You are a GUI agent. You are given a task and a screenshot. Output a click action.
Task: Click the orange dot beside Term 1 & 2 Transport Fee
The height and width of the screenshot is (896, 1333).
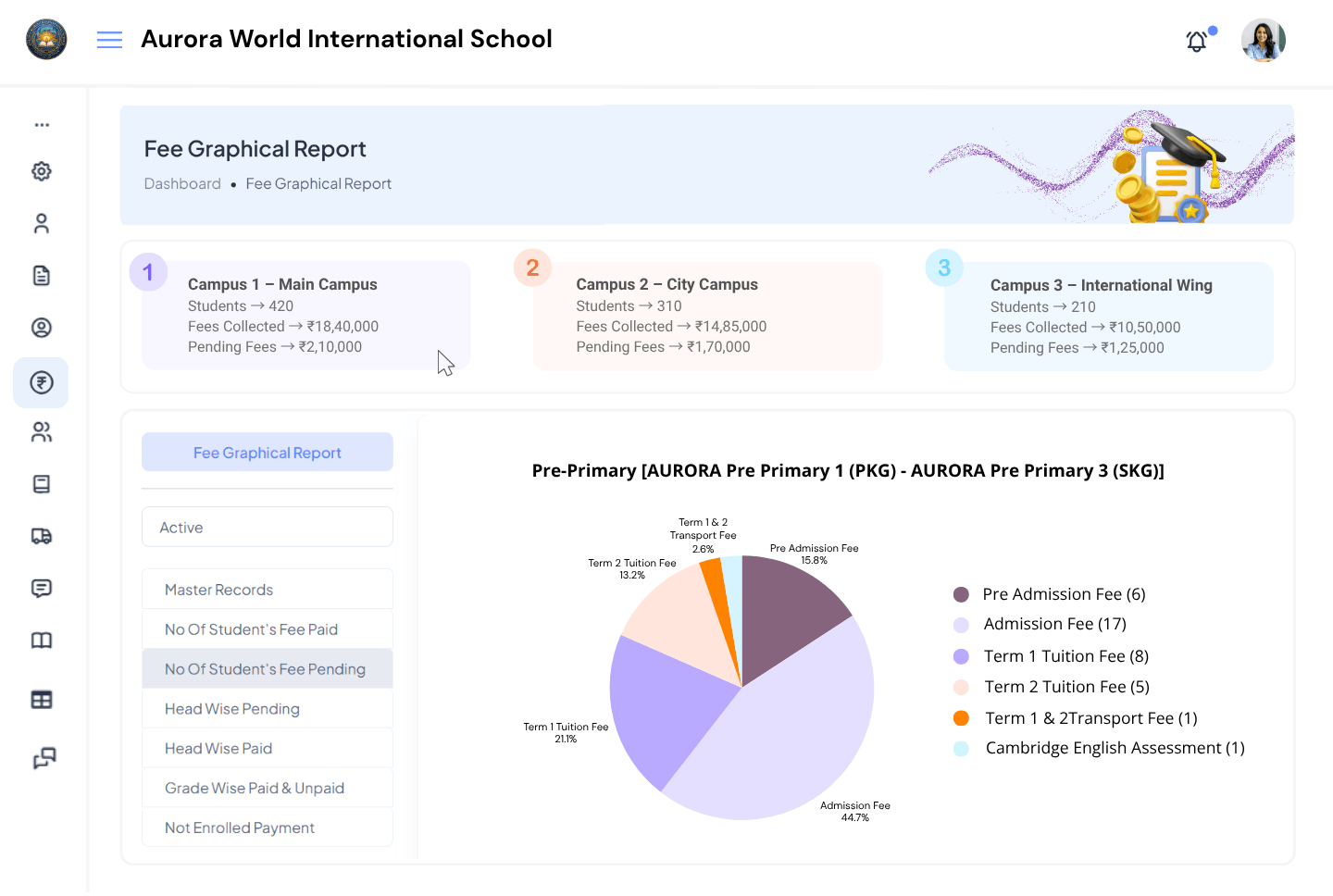(961, 717)
